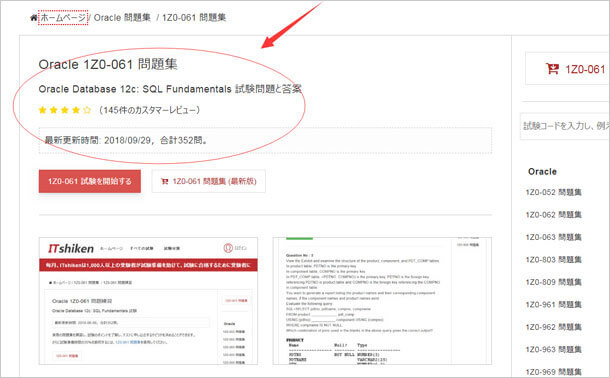The width and height of the screenshot is (610, 378).
Task: Open the ホームページ breadcrumb link
Action: 63,18
